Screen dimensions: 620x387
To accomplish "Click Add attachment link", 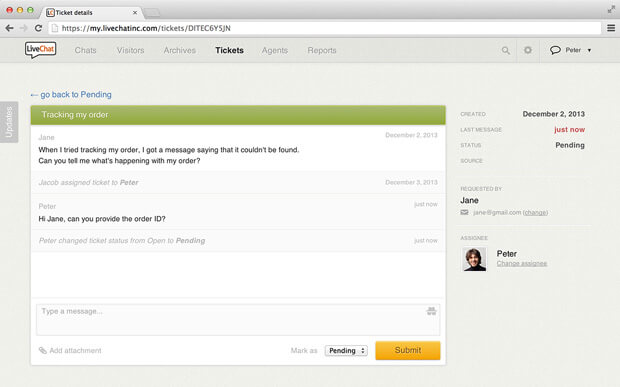I will 75,350.
